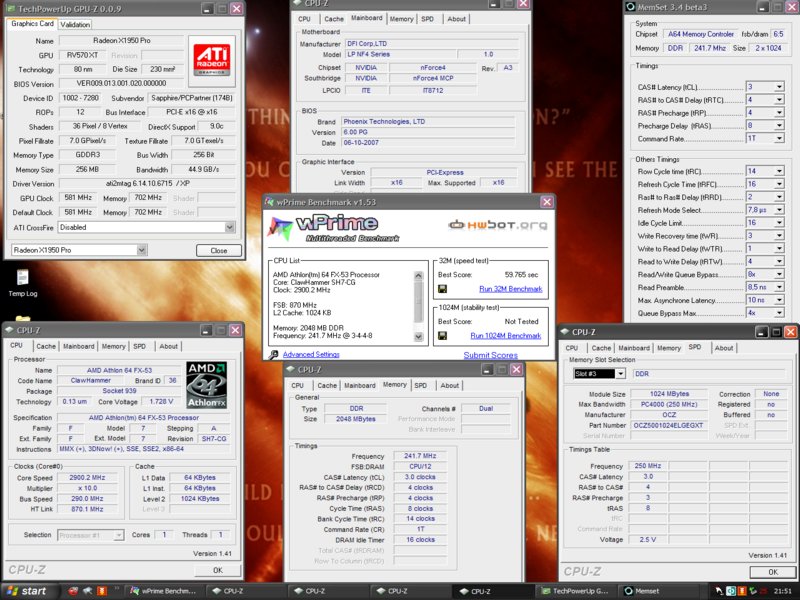Click the HWBOT.org logo in wPrime

click(x=497, y=225)
